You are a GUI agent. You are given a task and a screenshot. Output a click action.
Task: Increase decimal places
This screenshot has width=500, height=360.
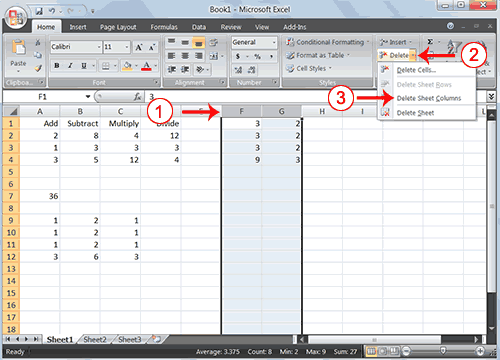click(x=238, y=70)
